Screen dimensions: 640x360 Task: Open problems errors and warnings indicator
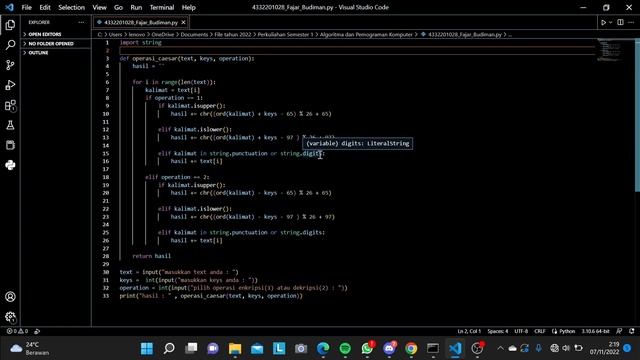pyautogui.click(x=17, y=331)
